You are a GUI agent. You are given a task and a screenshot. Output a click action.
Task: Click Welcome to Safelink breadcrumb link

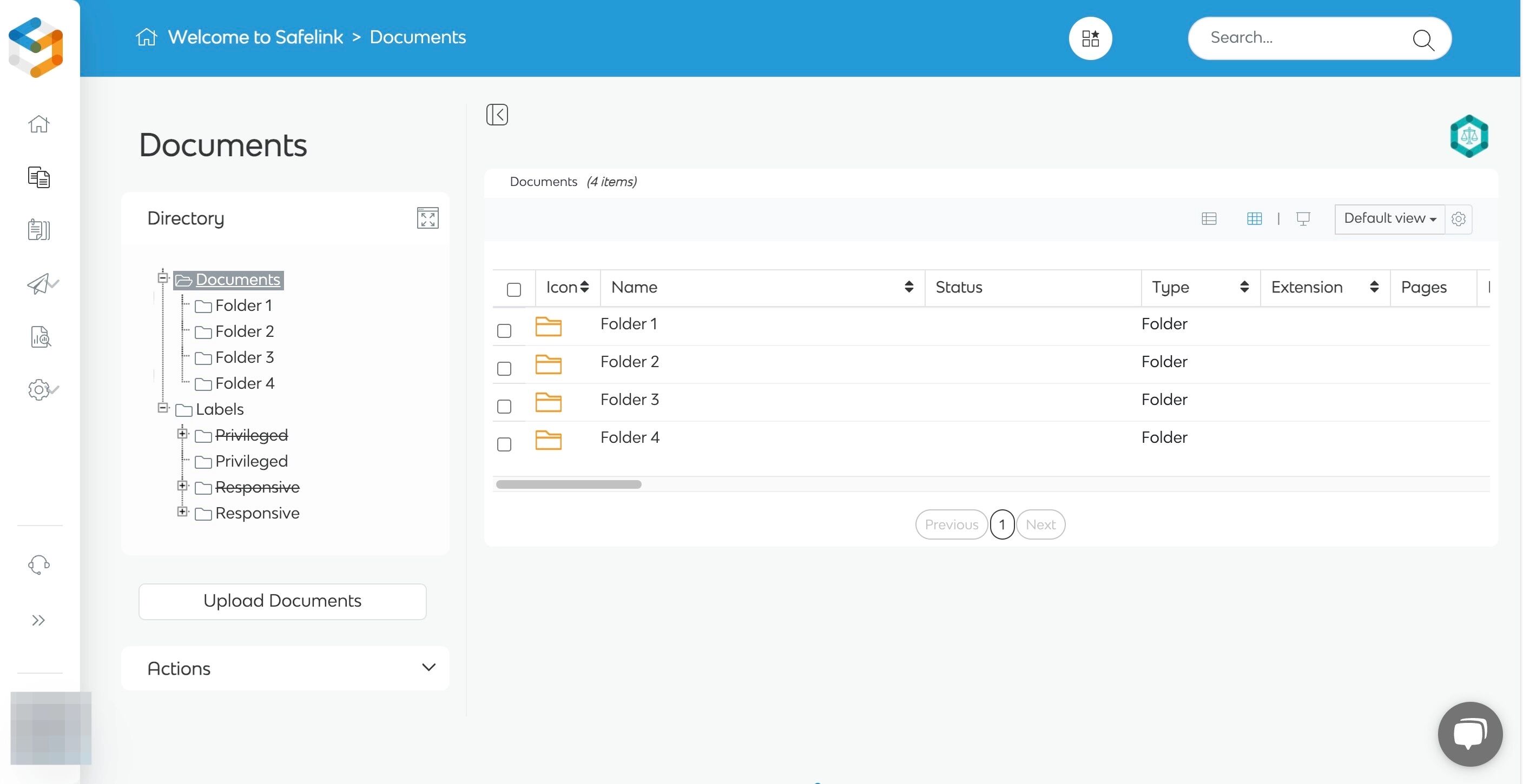[255, 37]
